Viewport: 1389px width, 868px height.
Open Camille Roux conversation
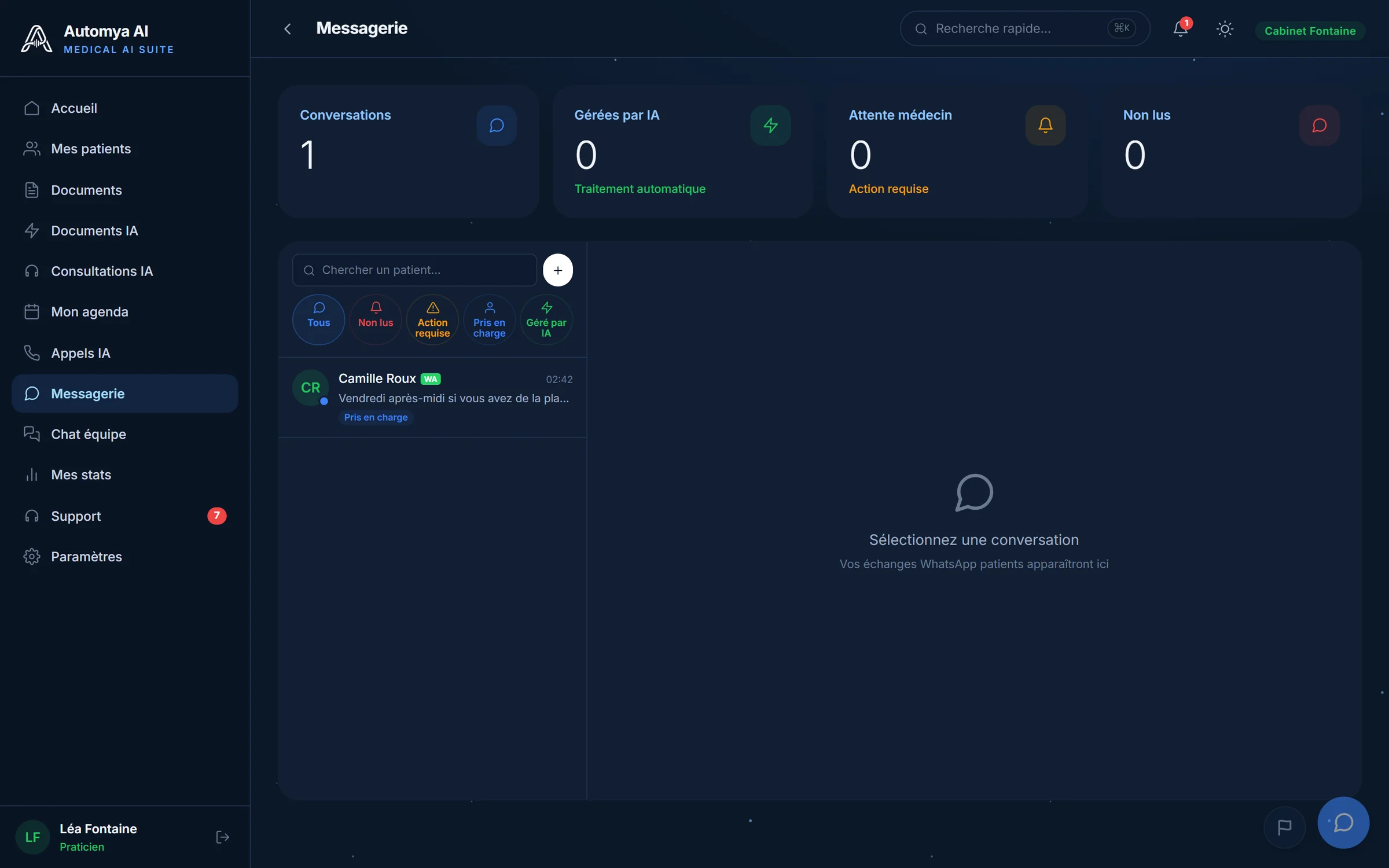[432, 398]
